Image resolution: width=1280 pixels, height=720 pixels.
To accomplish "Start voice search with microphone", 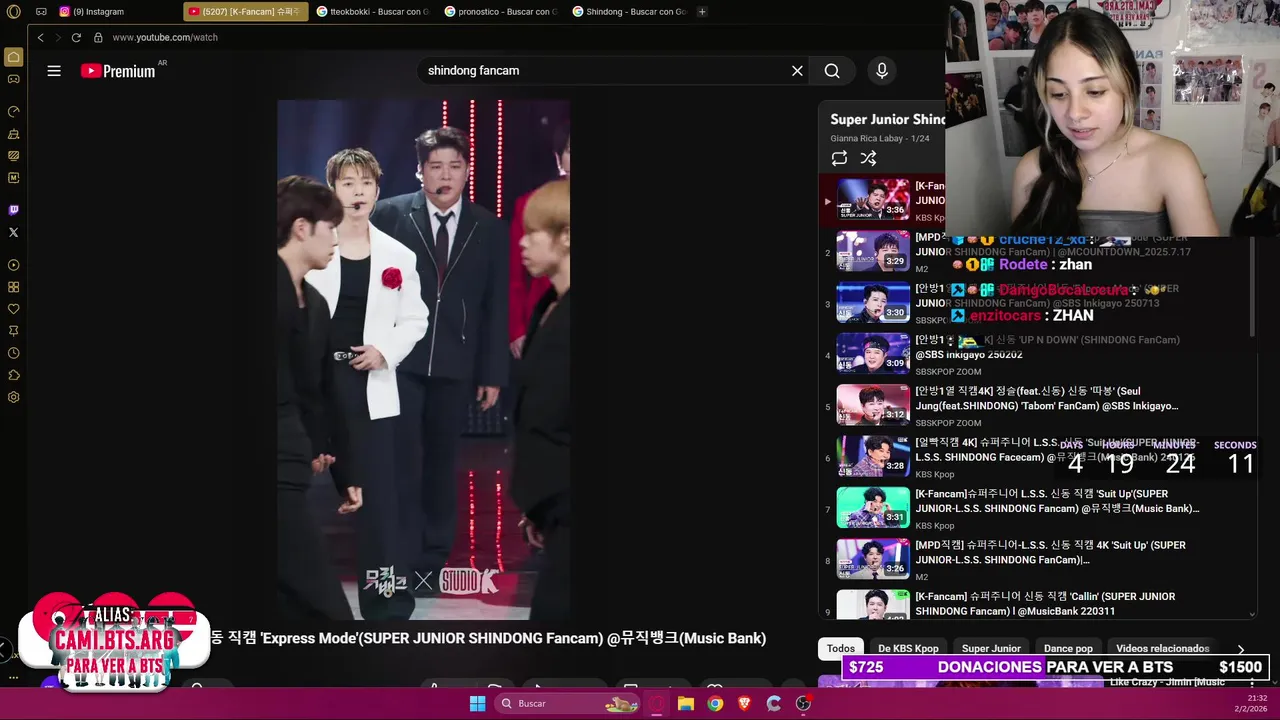I will [882, 71].
